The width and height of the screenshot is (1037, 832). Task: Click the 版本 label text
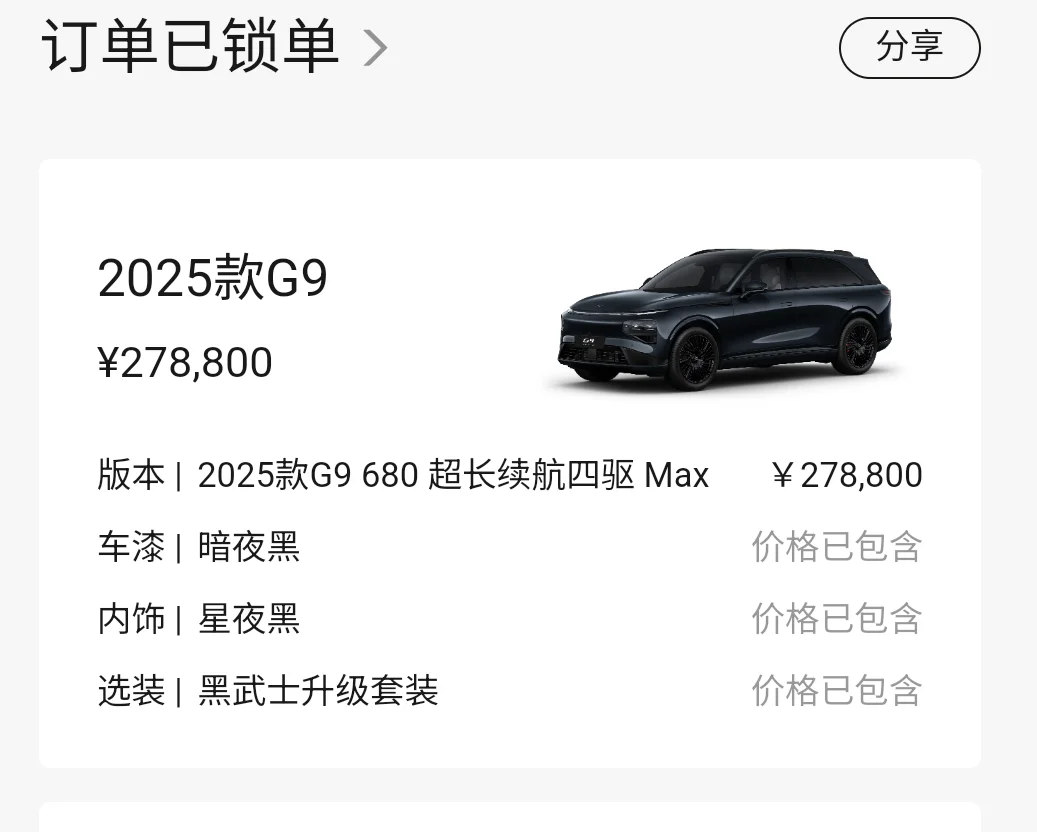(x=131, y=475)
